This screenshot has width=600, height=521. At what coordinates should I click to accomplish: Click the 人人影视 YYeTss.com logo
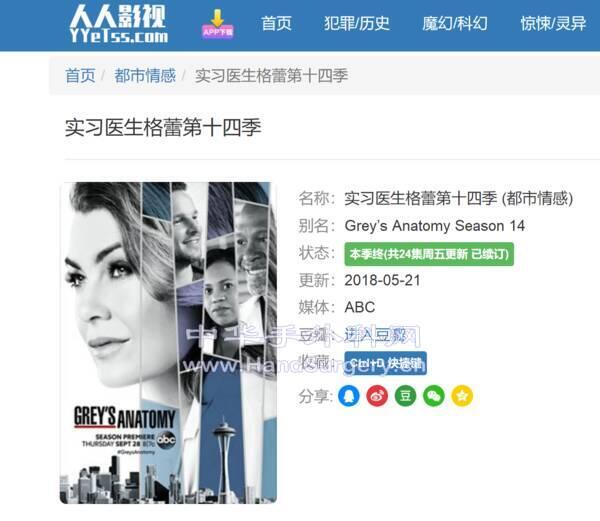coord(119,24)
